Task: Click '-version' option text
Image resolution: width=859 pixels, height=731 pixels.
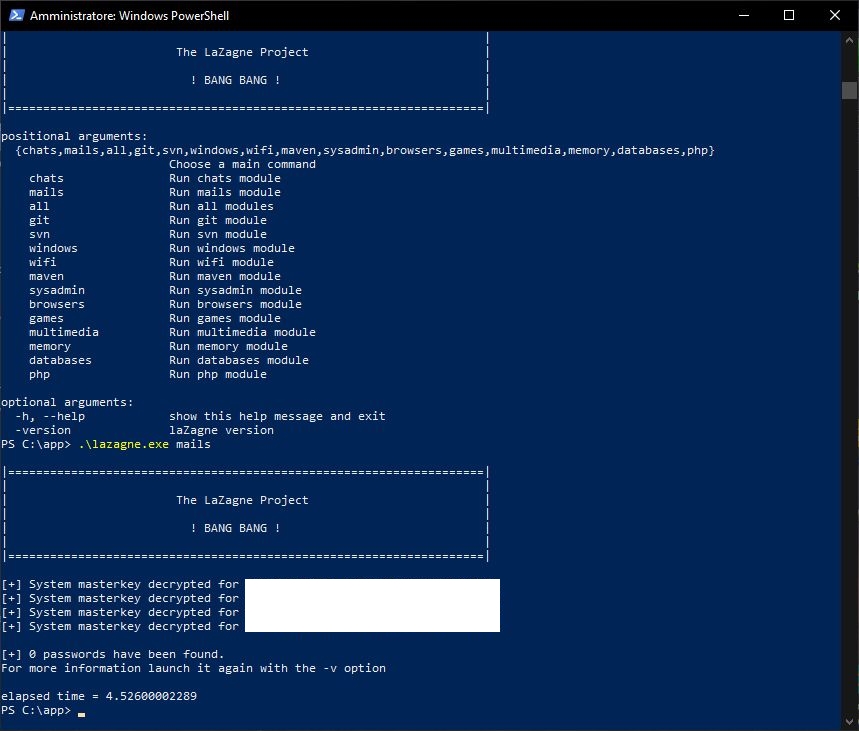Action: click(43, 430)
